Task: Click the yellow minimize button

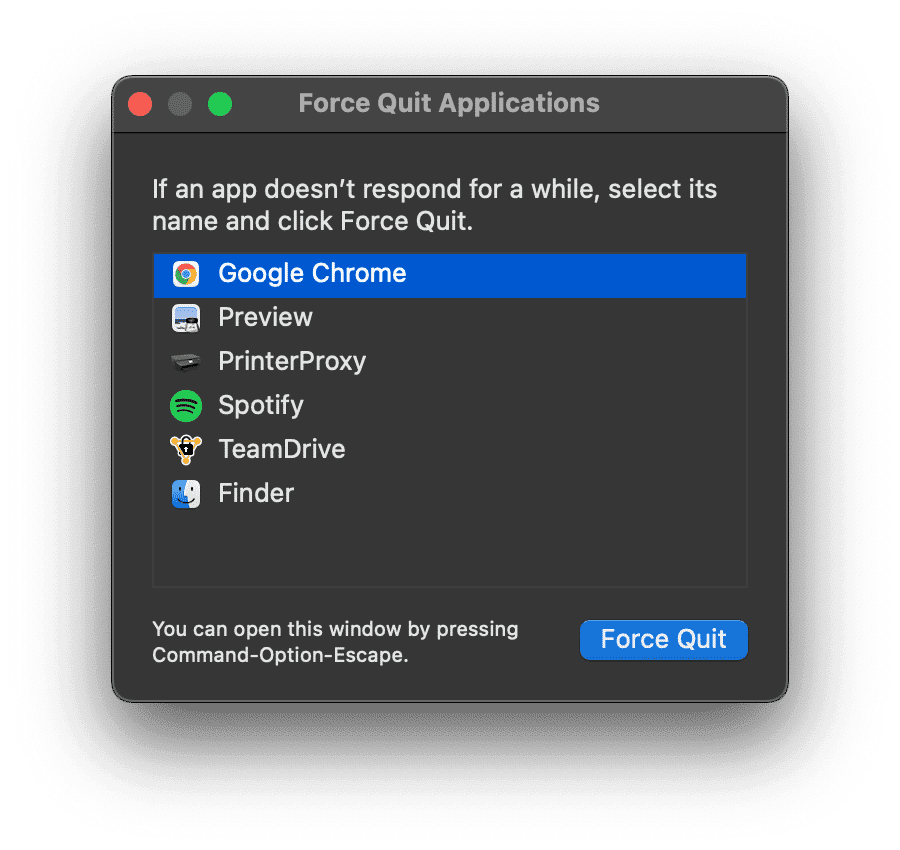Action: (180, 103)
